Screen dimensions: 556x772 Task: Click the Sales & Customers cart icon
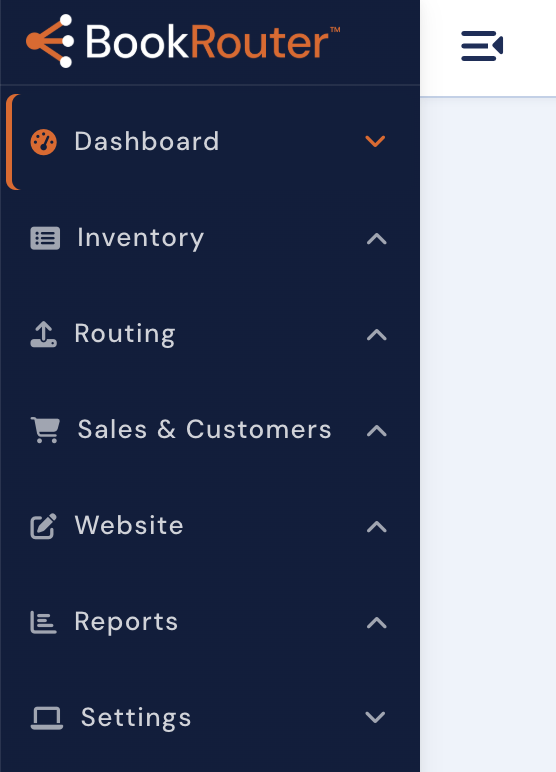click(x=45, y=430)
